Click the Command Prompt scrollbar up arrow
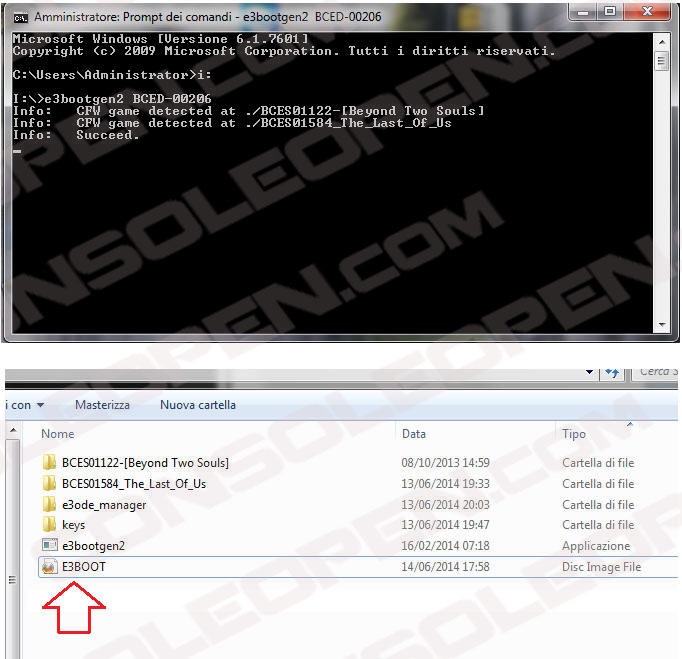The width and height of the screenshot is (682, 659). tap(660, 39)
